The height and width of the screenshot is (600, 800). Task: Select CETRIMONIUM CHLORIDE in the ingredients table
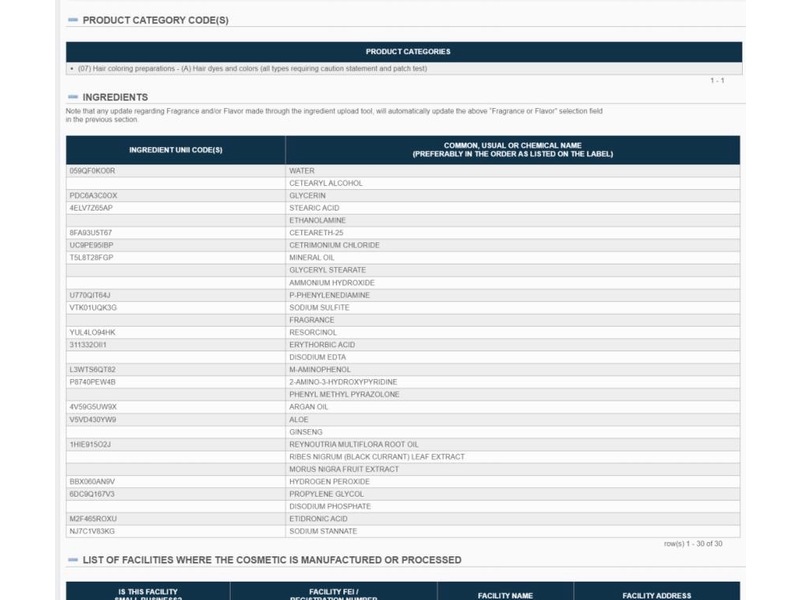coord(334,245)
